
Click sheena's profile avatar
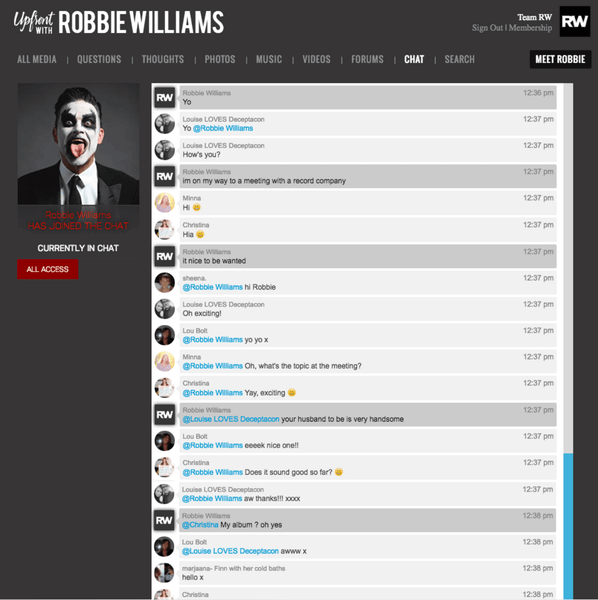(165, 283)
